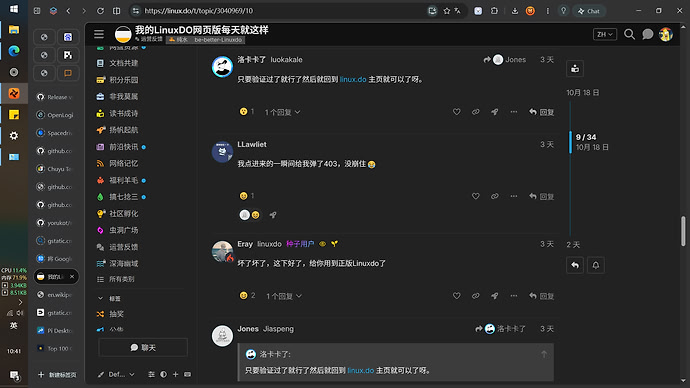Expand the 1个回复 under Eray's post
Viewport: 690px width, 388px height.
click(284, 296)
